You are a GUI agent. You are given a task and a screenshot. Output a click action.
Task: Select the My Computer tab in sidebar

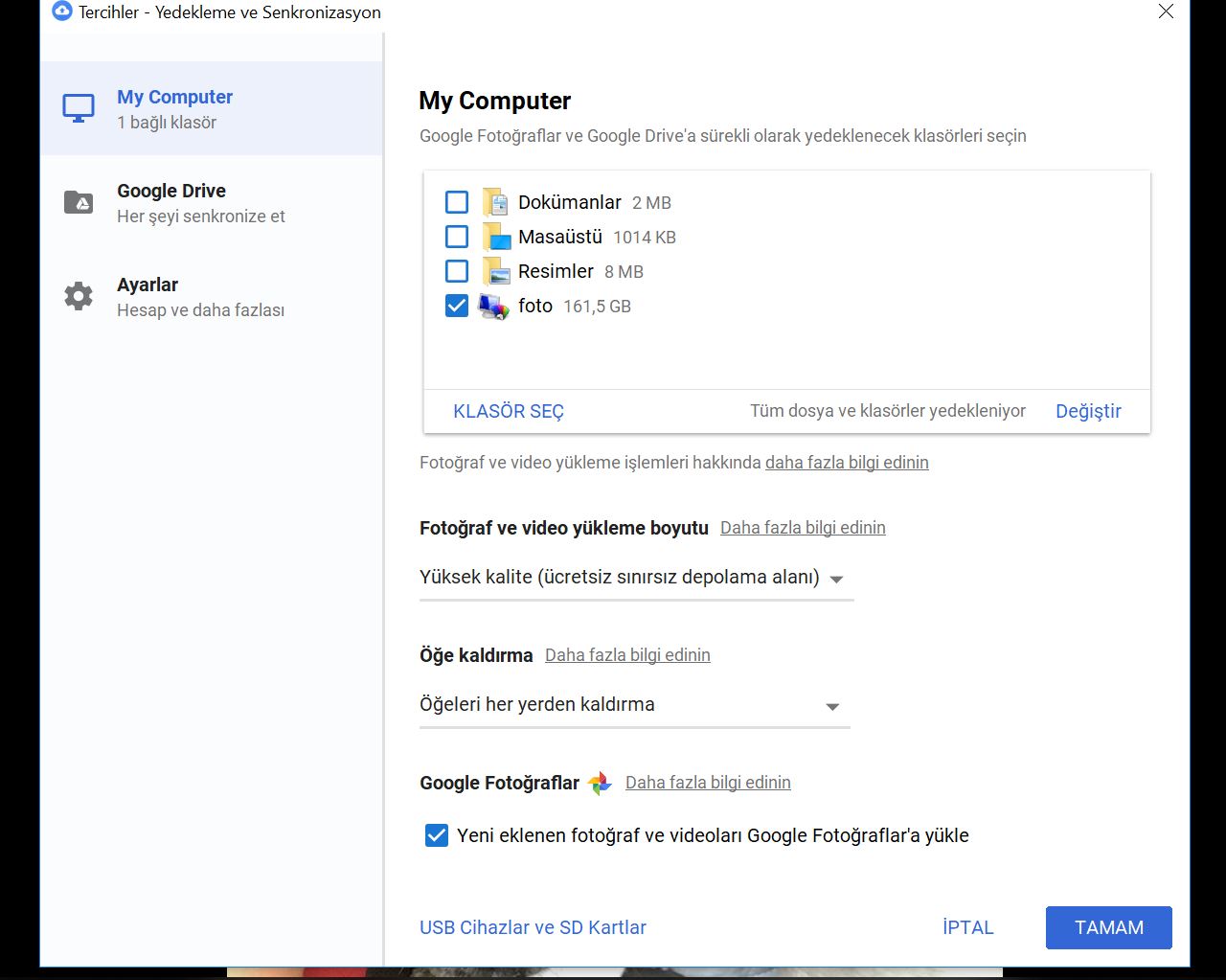click(212, 108)
